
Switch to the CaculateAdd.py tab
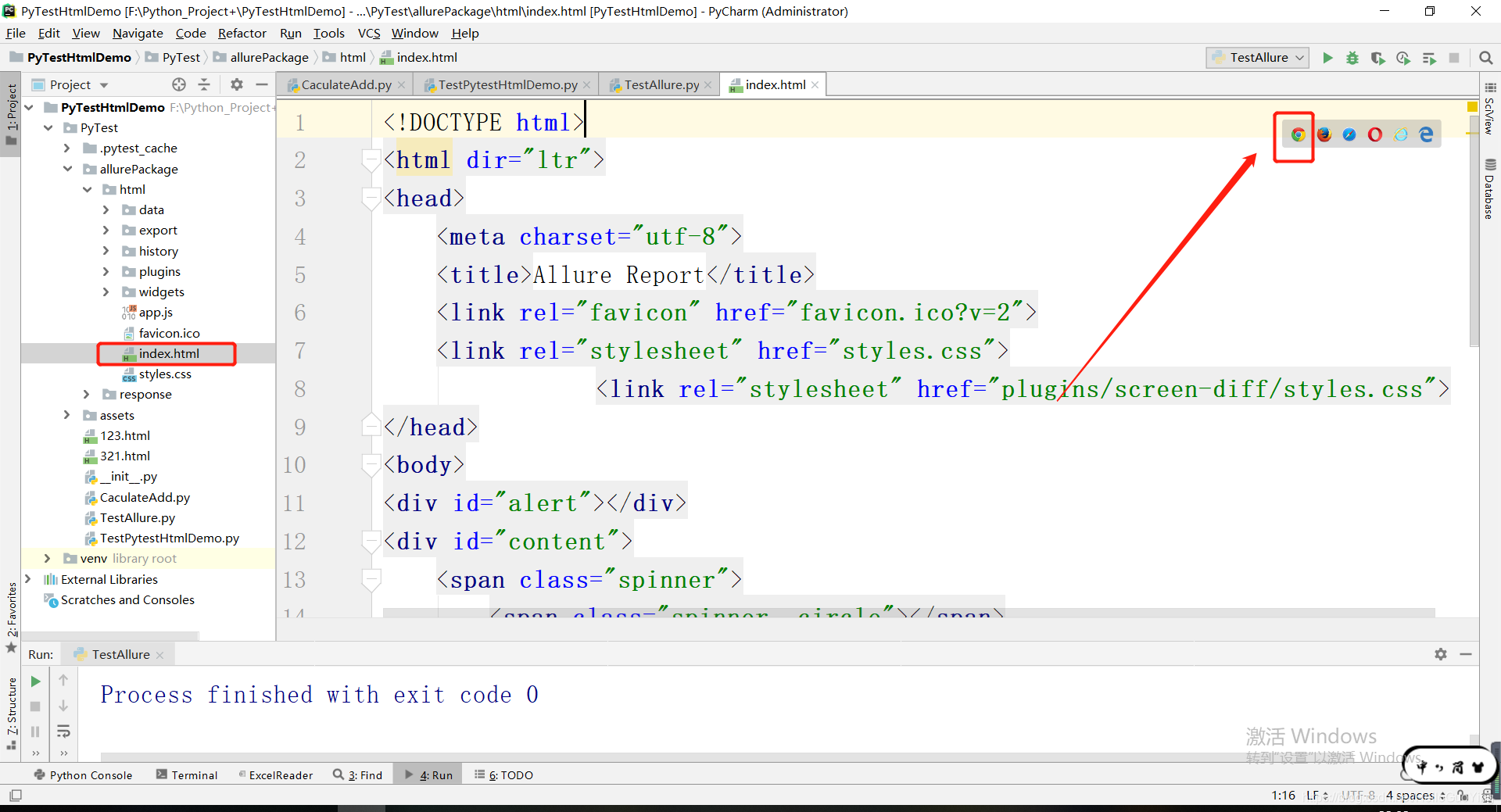(x=346, y=84)
